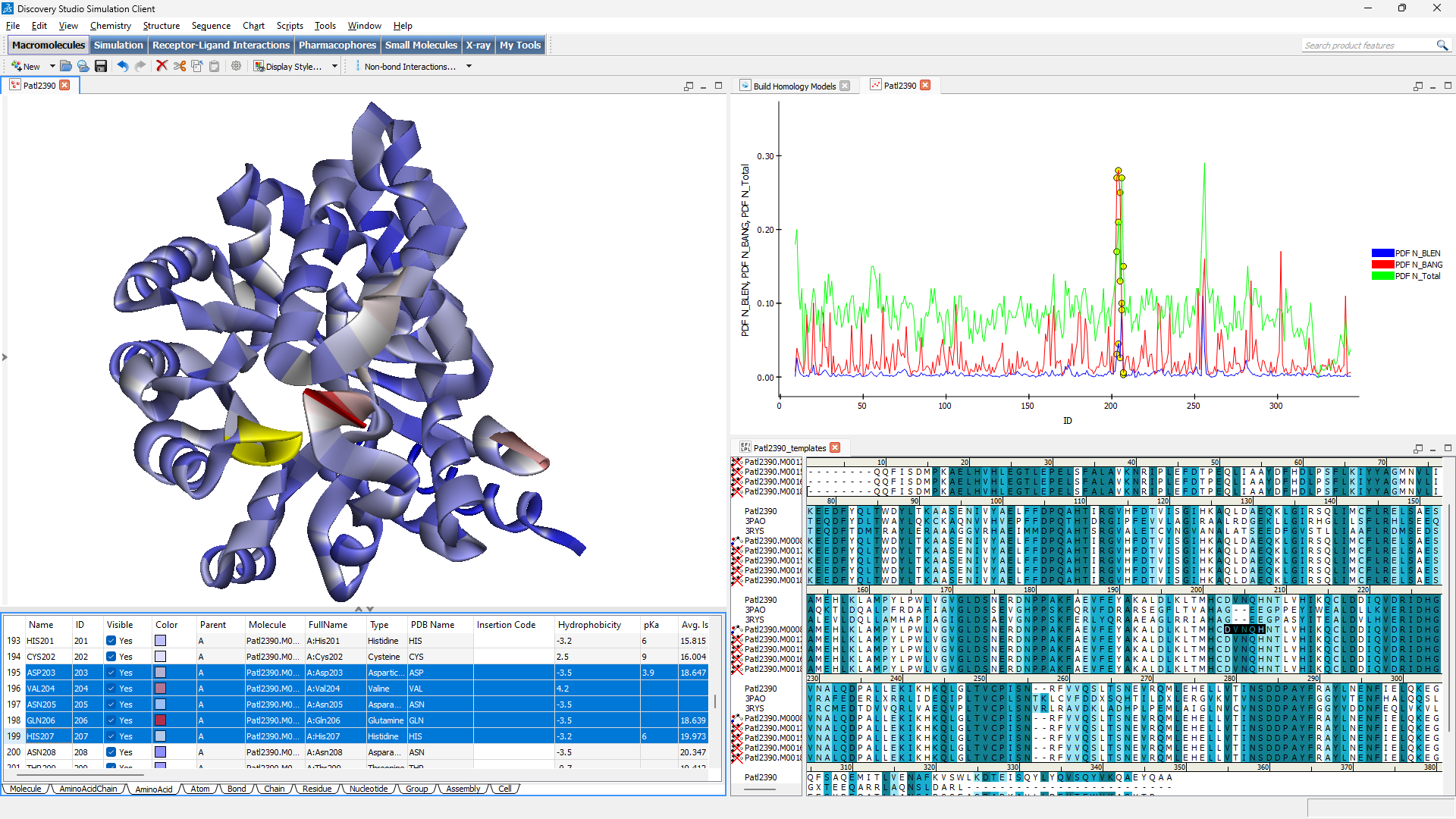Click the search magnifier icon
Screen dimensions: 1456x819
[x=1442, y=45]
